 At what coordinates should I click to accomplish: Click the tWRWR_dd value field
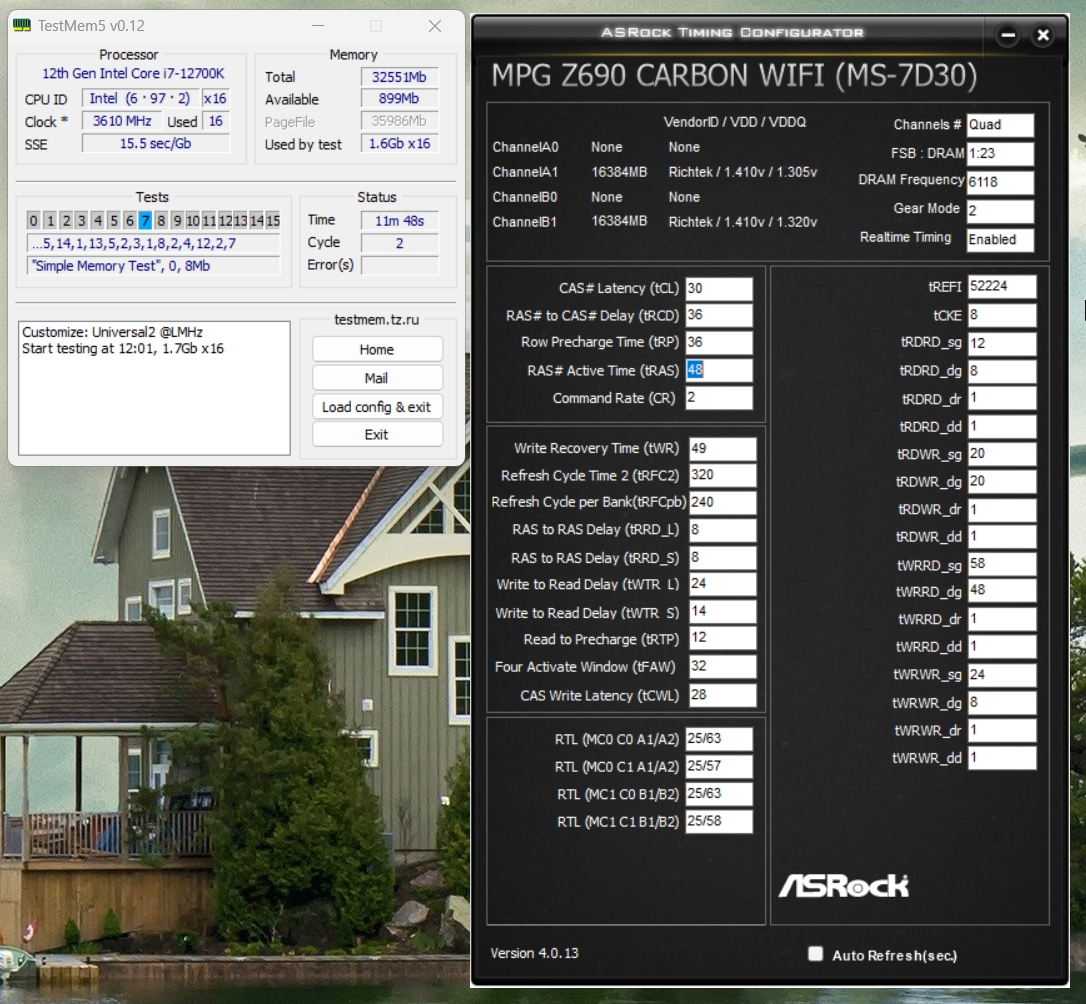(1002, 758)
